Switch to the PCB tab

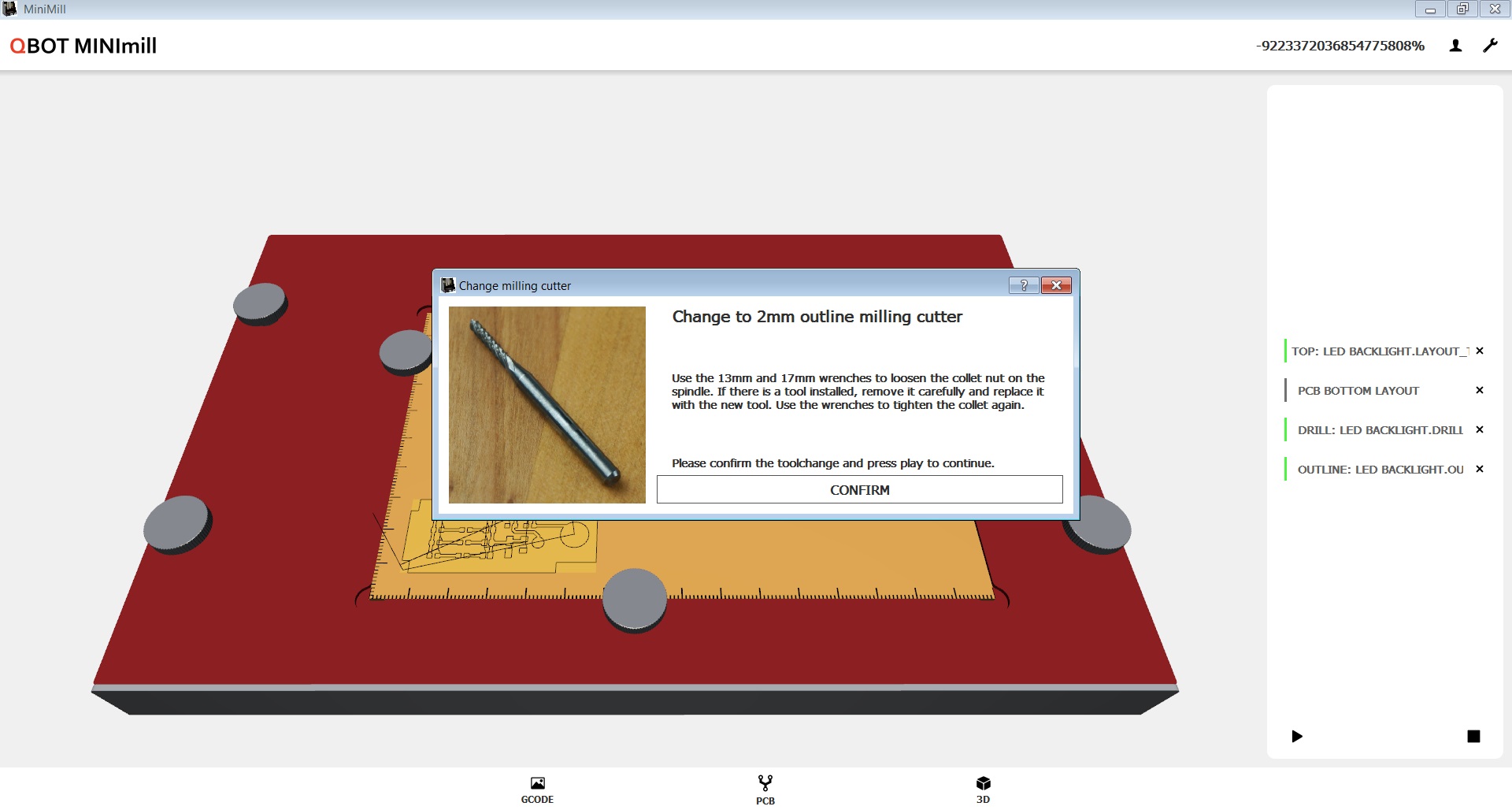click(765, 790)
